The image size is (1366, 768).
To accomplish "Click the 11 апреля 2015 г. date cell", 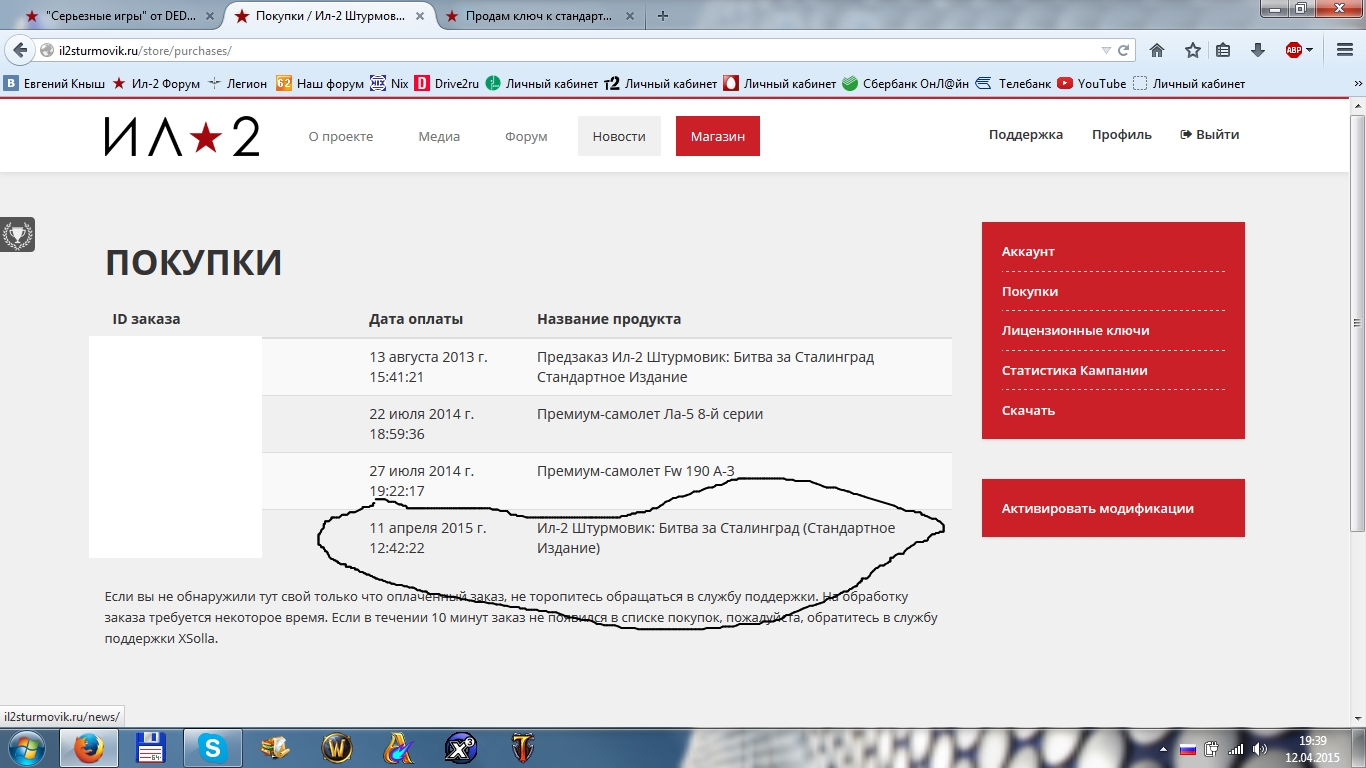I will 428,538.
